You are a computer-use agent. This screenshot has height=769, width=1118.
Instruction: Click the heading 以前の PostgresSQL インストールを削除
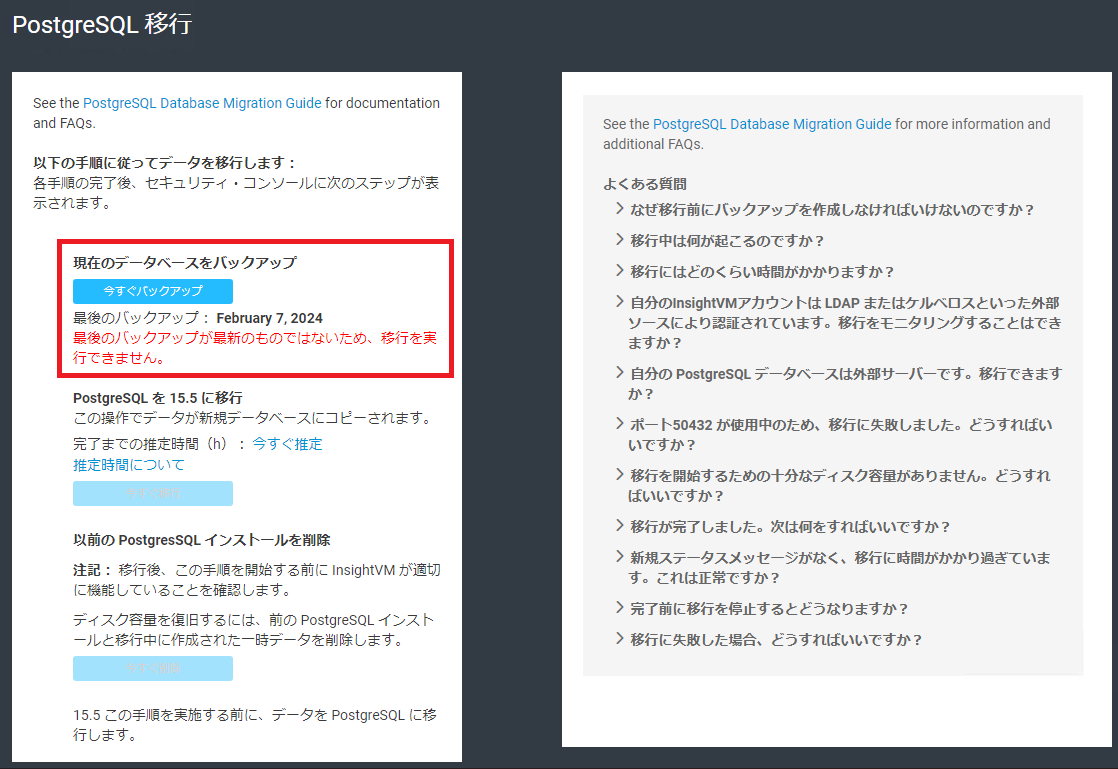point(202,540)
